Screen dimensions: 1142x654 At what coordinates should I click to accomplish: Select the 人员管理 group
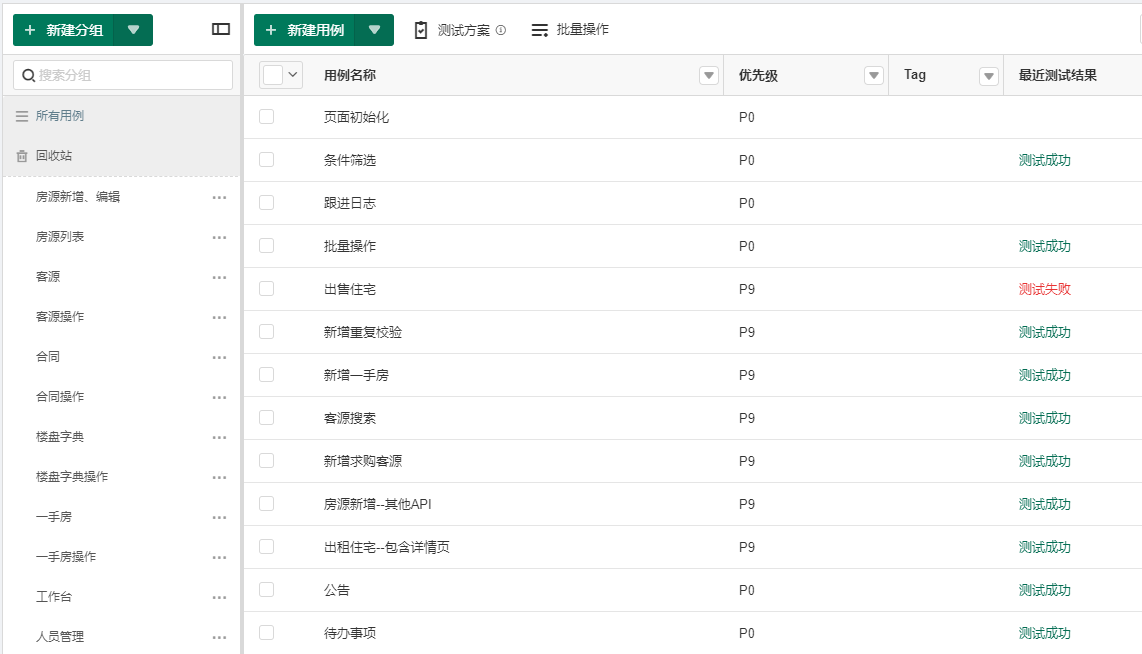pos(60,637)
